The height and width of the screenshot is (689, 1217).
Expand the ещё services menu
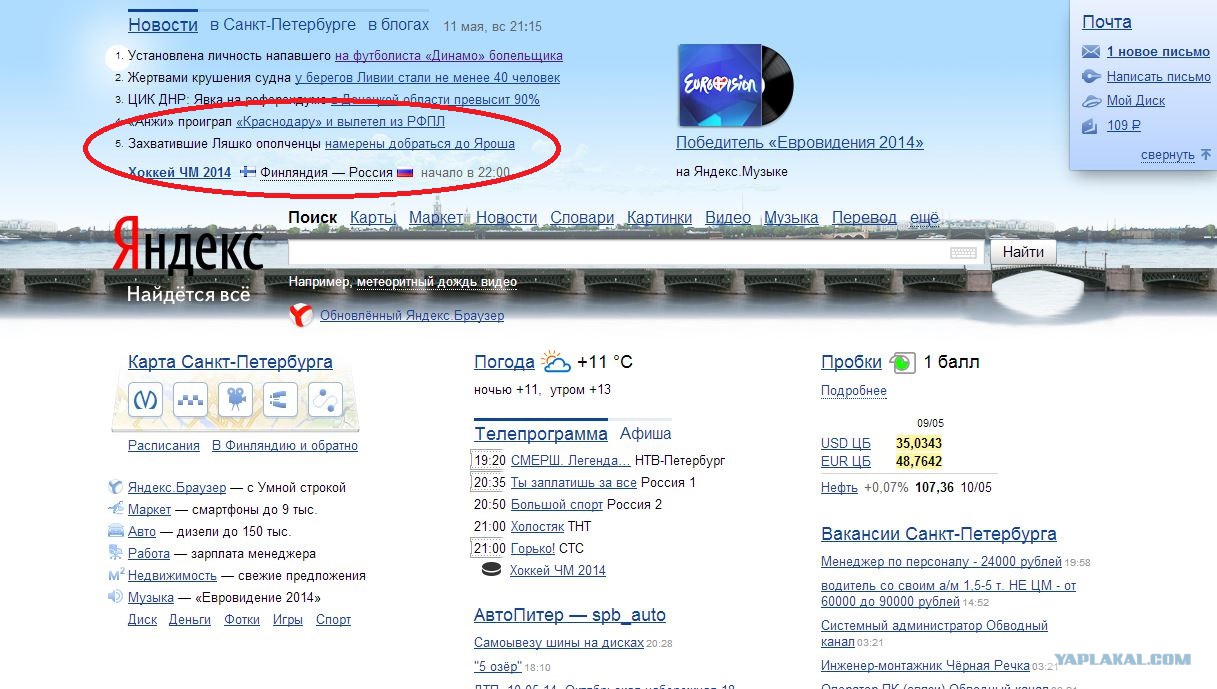click(x=924, y=217)
